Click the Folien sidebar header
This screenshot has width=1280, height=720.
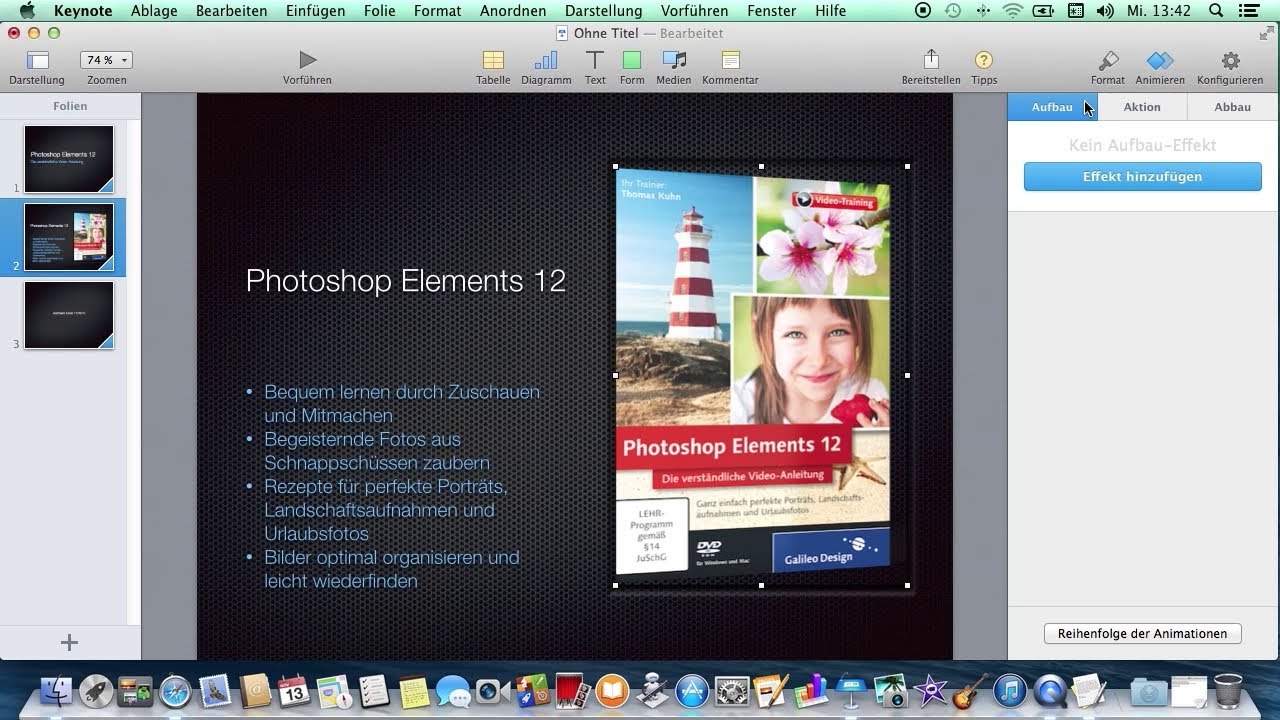coord(70,106)
